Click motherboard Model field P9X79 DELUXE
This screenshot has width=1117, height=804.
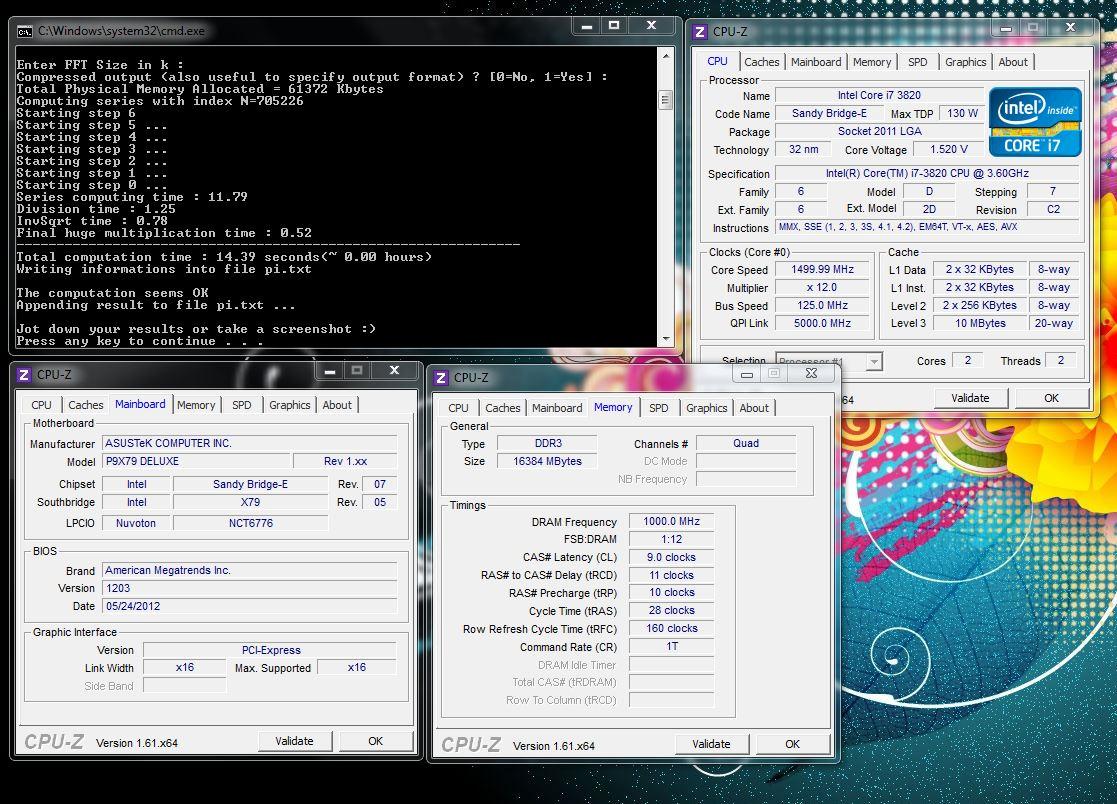[x=197, y=461]
